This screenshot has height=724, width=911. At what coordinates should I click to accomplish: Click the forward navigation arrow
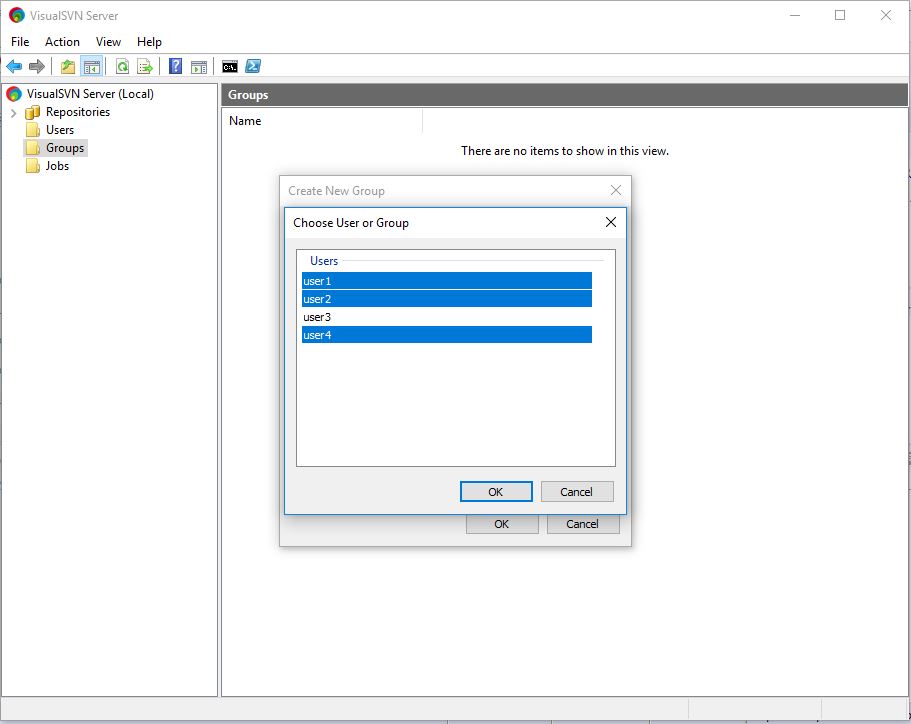click(x=38, y=66)
